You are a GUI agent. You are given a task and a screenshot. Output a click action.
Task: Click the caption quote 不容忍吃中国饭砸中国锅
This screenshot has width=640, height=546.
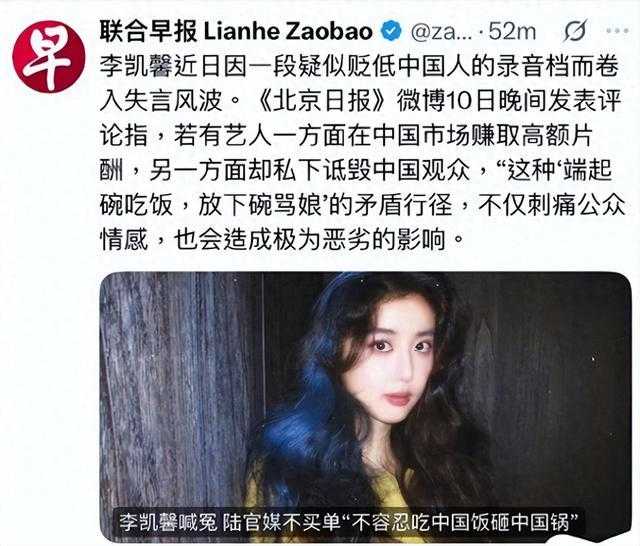(461, 522)
